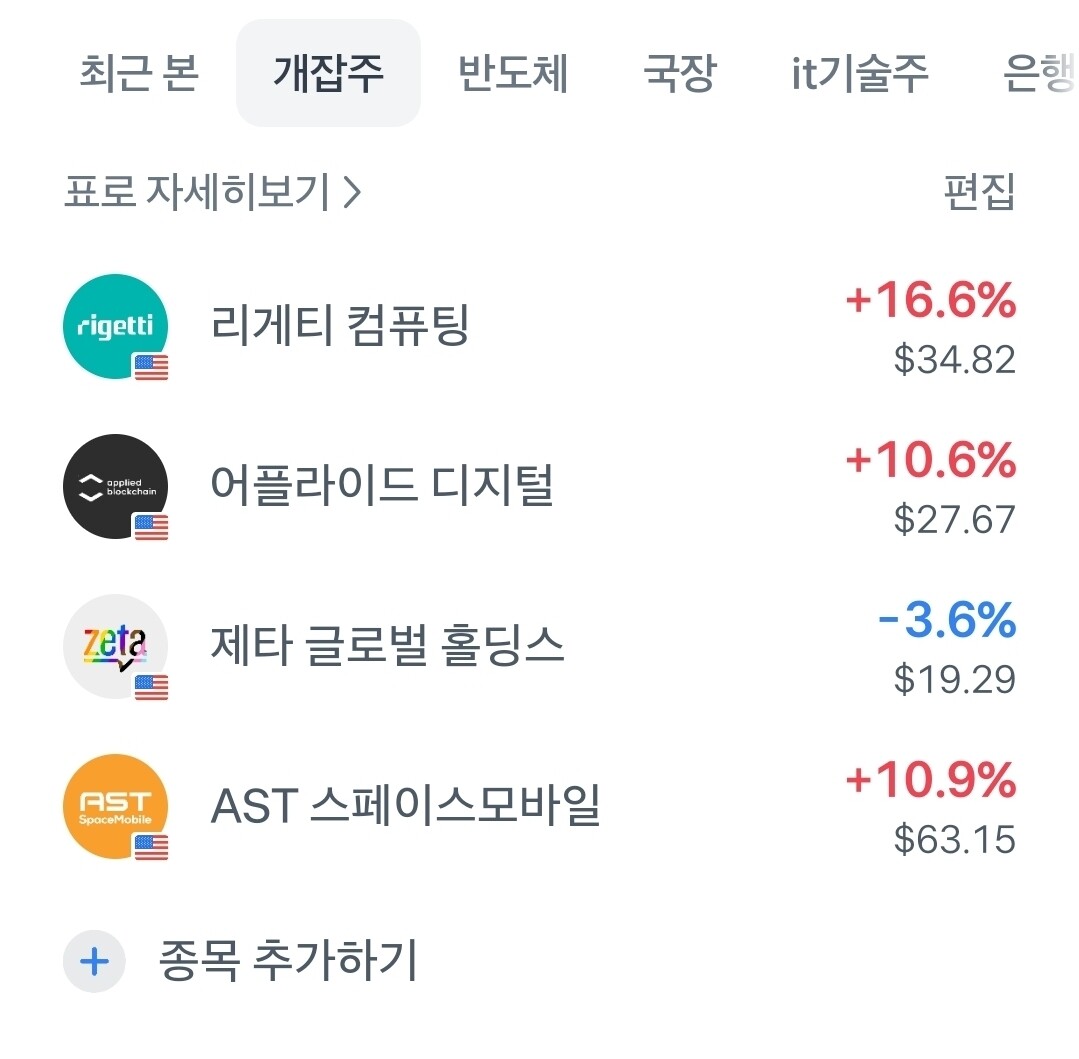Image resolution: width=1079 pixels, height=1059 pixels.
Task: Tap the AST SpaceMobile logo icon
Action: click(114, 807)
